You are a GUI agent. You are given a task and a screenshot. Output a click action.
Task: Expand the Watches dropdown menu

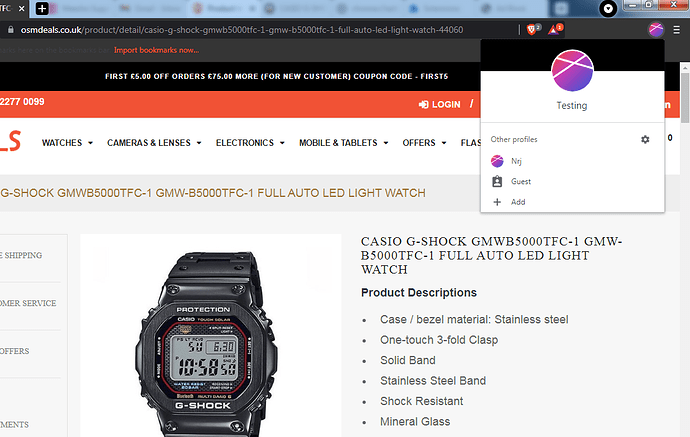[x=67, y=143]
